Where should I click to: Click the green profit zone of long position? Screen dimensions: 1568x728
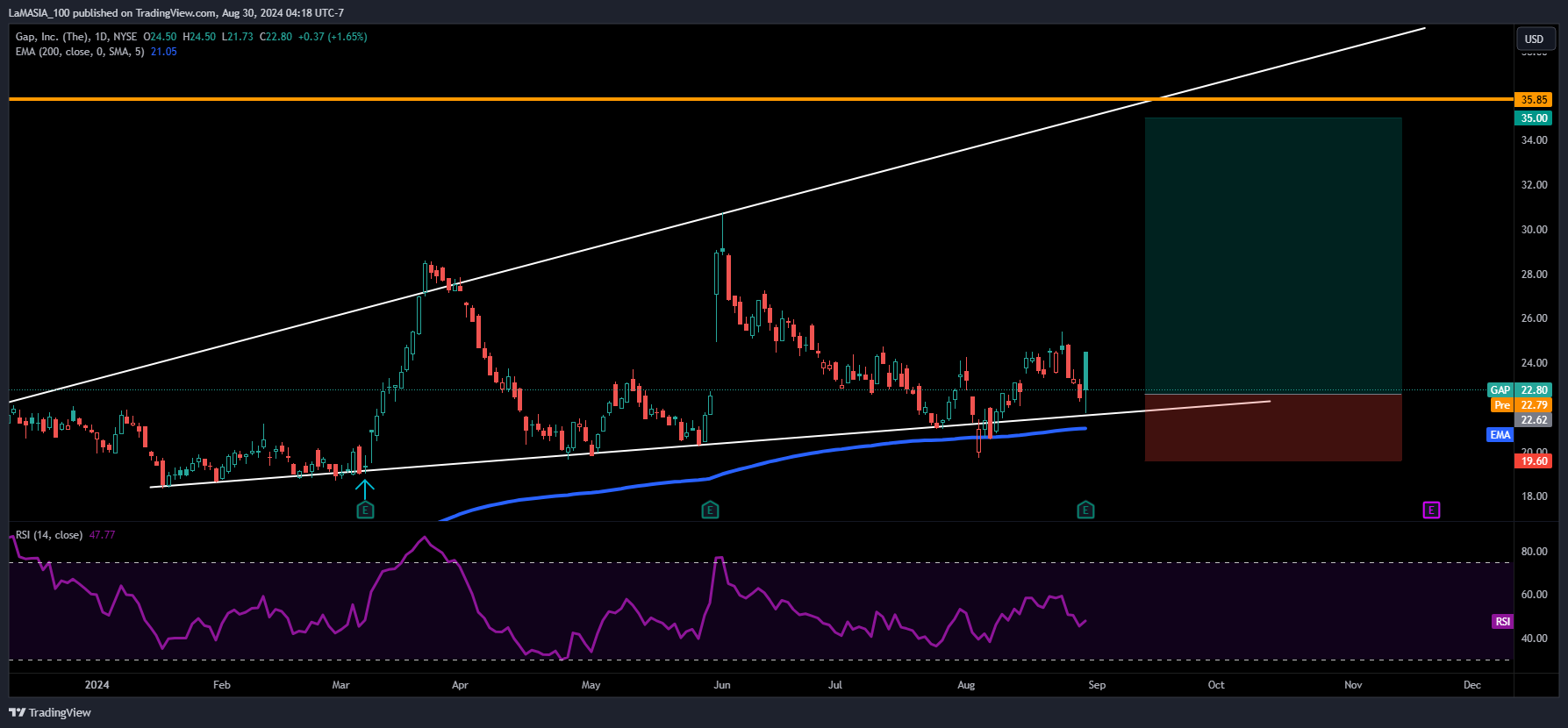(1273, 256)
